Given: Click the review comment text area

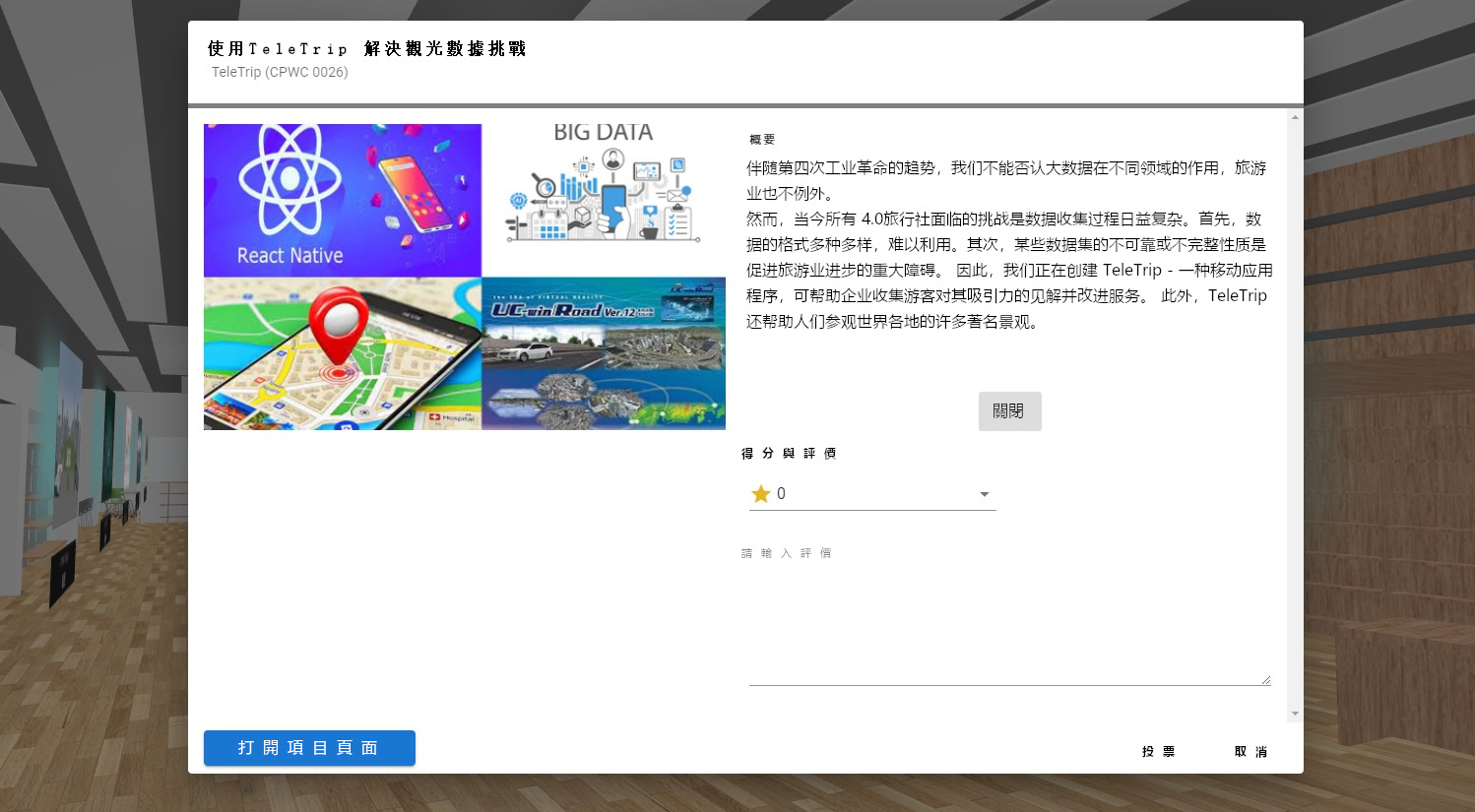Looking at the screenshot, I should pyautogui.click(x=1010, y=625).
